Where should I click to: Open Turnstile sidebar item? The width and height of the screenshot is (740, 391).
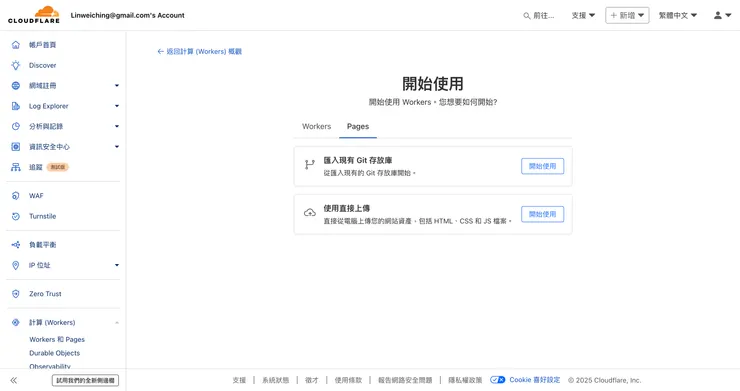(x=42, y=216)
